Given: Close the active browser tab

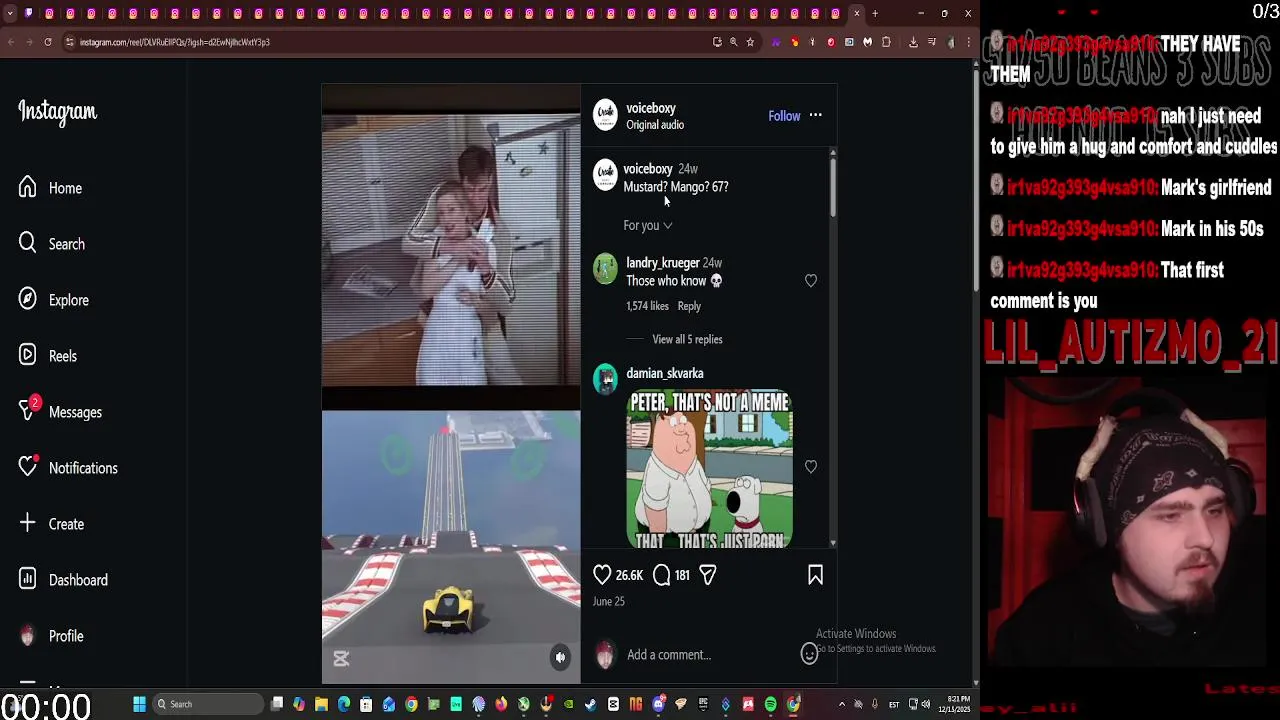Looking at the screenshot, I should tap(856, 13).
